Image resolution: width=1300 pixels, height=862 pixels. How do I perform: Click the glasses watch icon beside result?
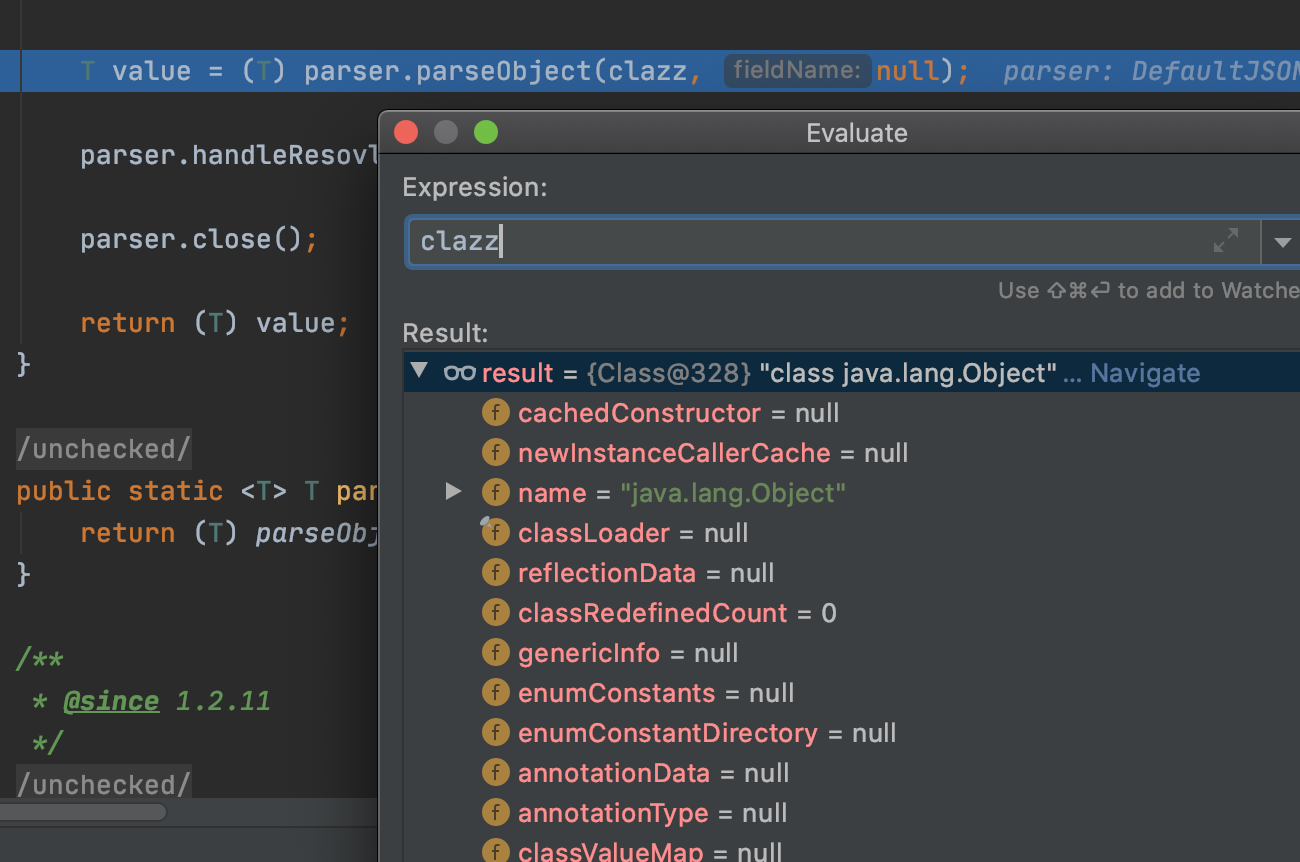pos(459,373)
